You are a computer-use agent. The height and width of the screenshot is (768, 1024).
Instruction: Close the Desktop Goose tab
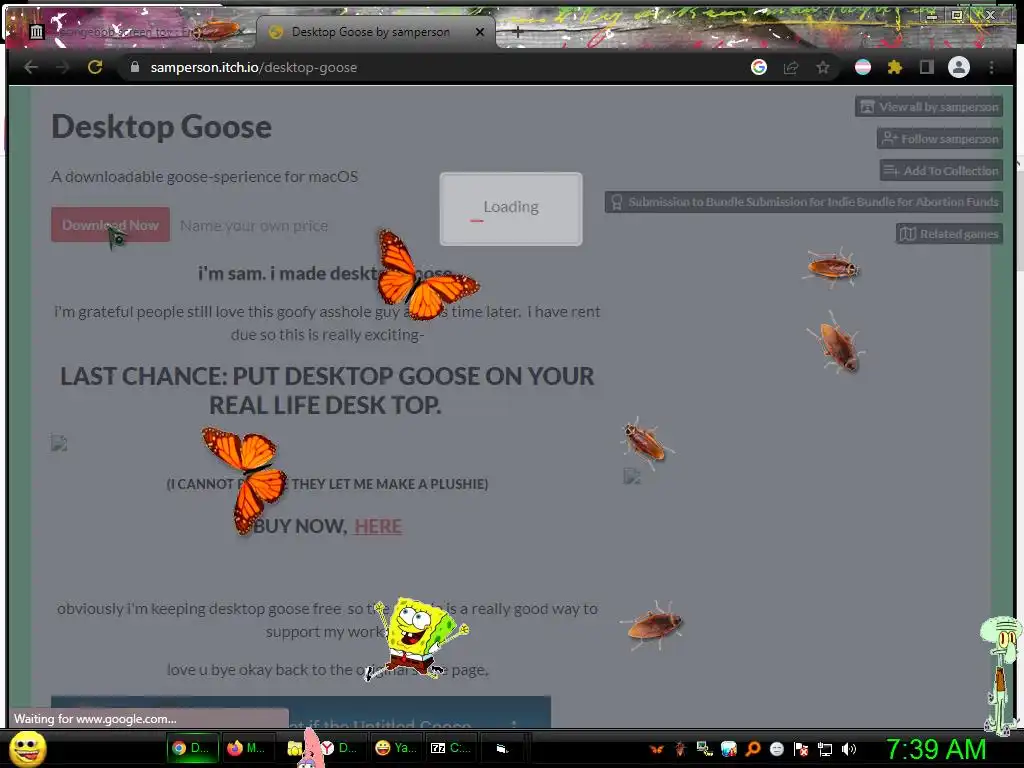click(x=480, y=31)
